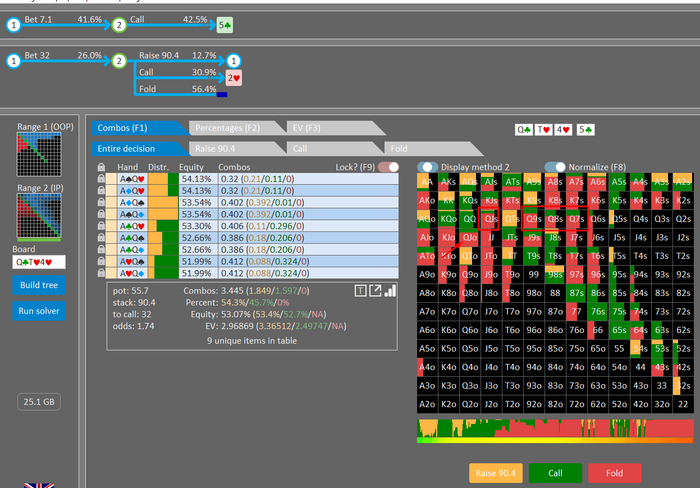This screenshot has width=700, height=488.
Task: Click the Q9s cell in hand matrix
Action: [x=534, y=219]
